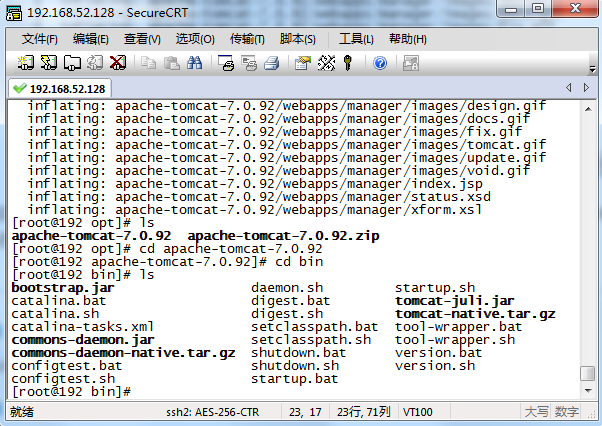Click the Public Key key icon
The width and height of the screenshot is (602, 426).
pyautogui.click(x=348, y=63)
